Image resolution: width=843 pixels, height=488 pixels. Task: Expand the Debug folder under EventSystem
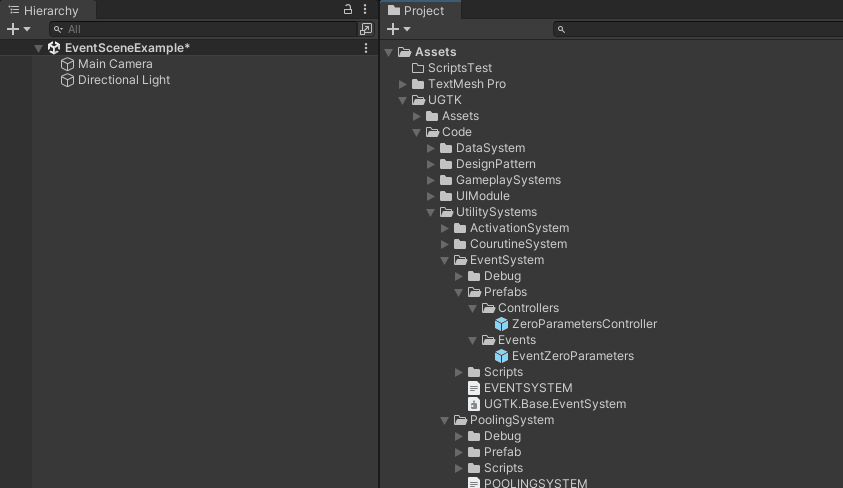(459, 276)
